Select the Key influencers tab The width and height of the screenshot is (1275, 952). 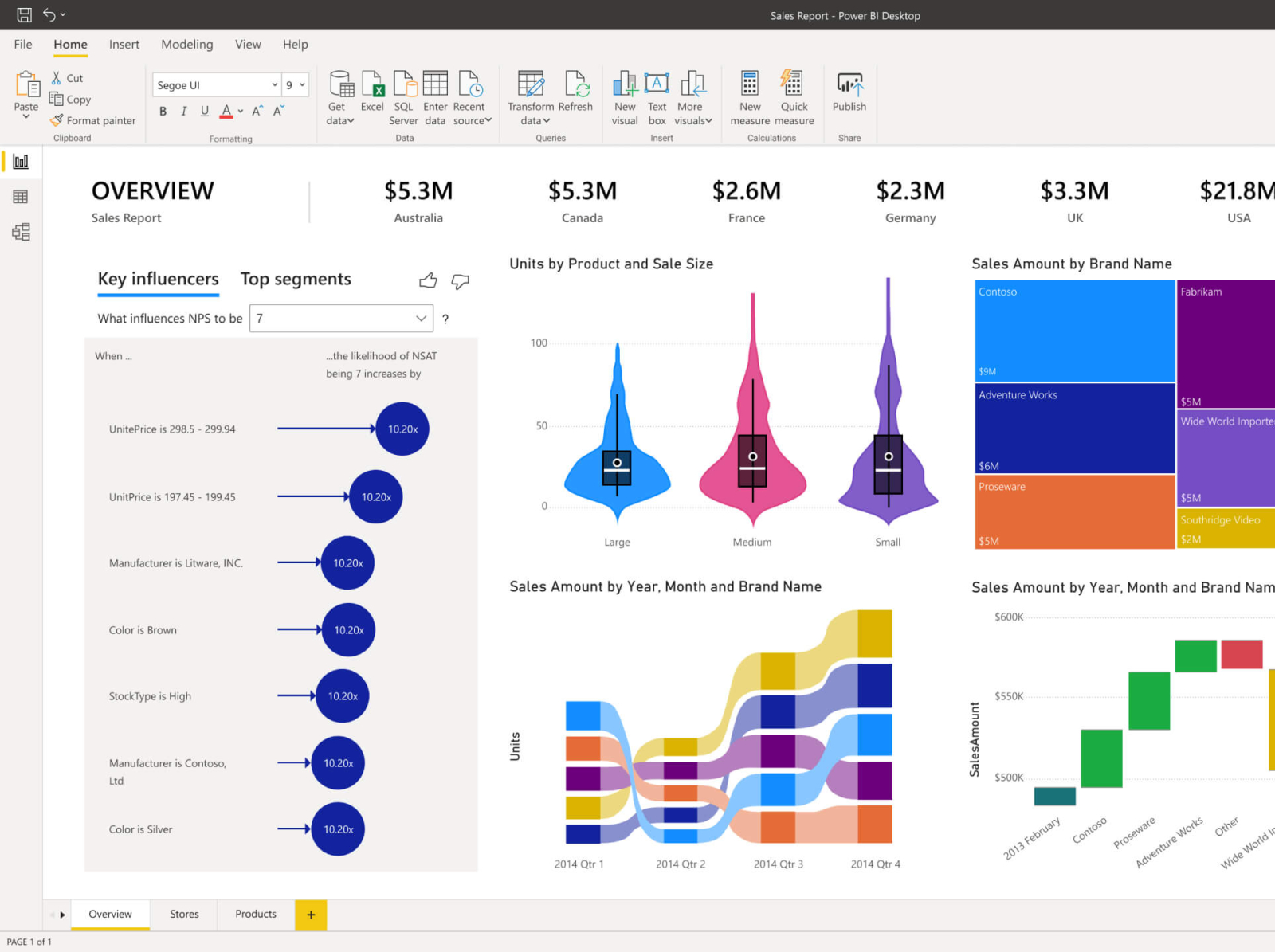(x=158, y=279)
